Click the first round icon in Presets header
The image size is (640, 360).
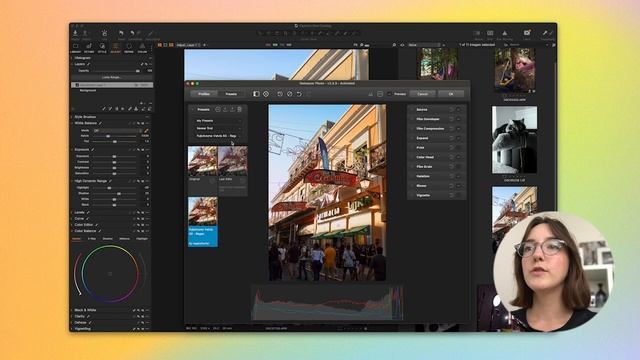(x=218, y=109)
